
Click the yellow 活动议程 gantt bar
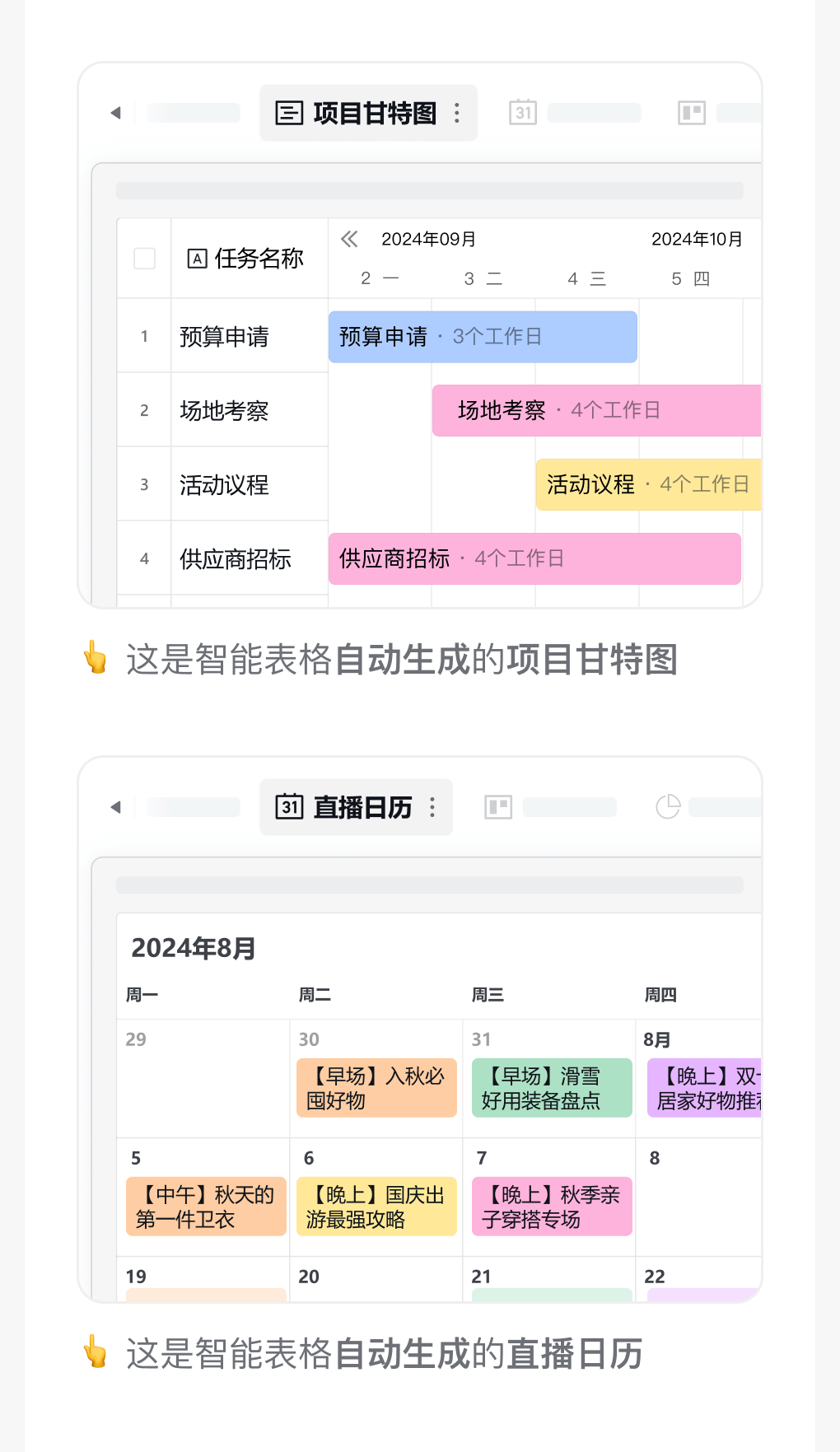click(x=648, y=484)
